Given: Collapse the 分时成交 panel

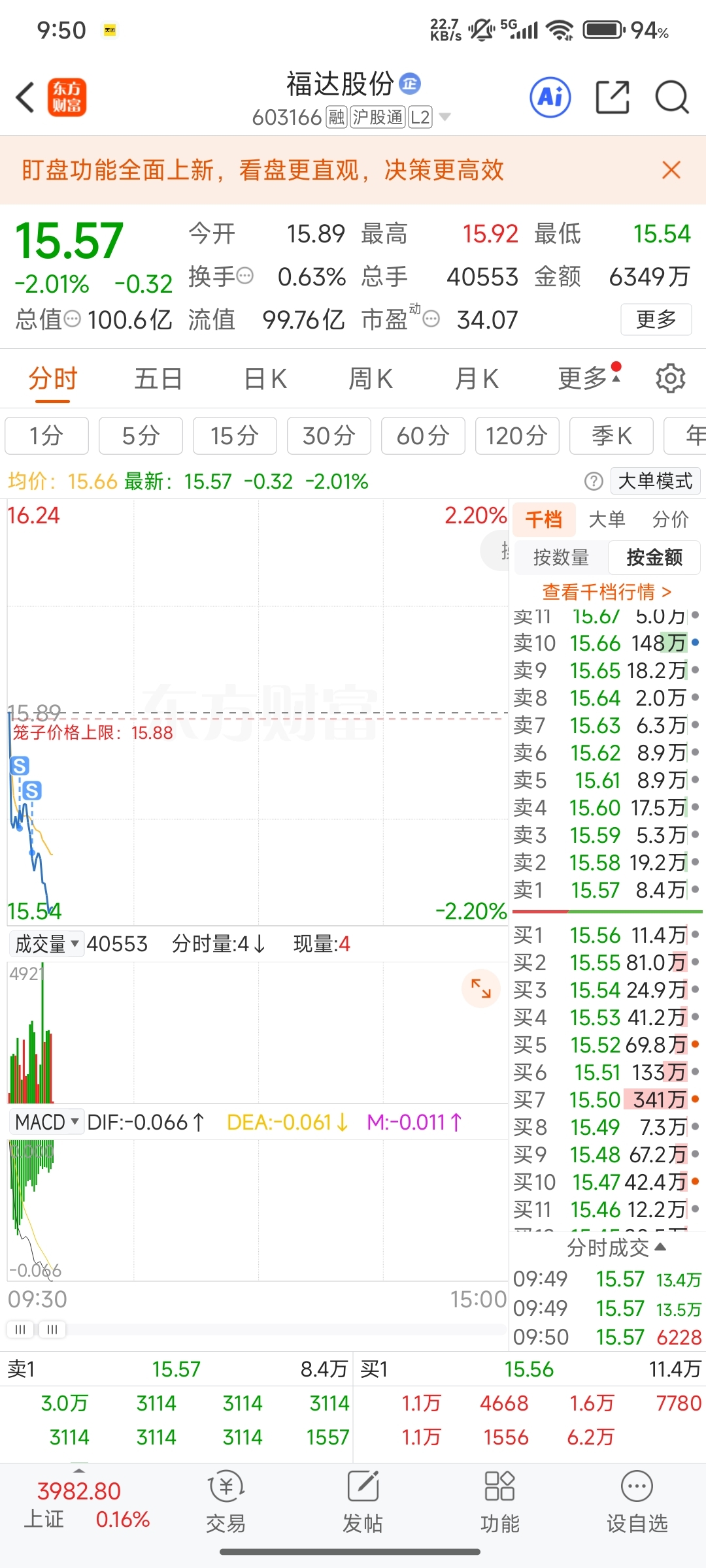Looking at the screenshot, I should (x=616, y=1247).
